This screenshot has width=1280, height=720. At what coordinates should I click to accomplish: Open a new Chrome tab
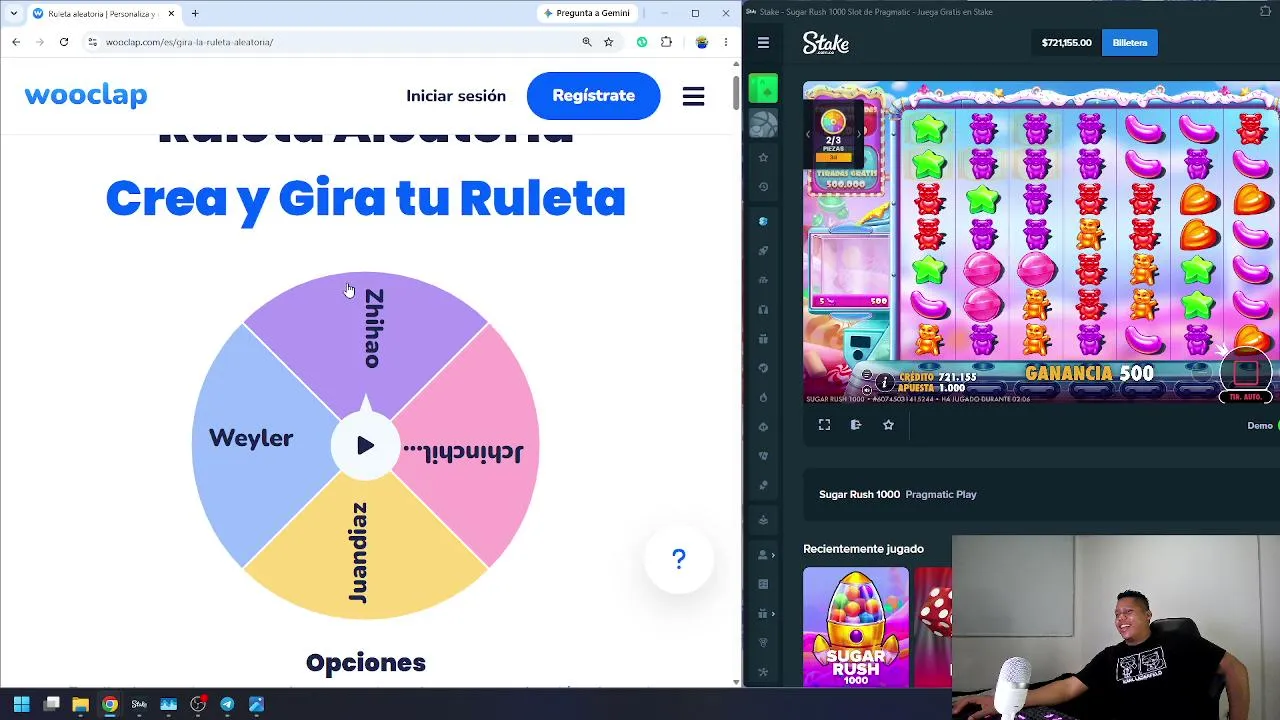[x=195, y=14]
